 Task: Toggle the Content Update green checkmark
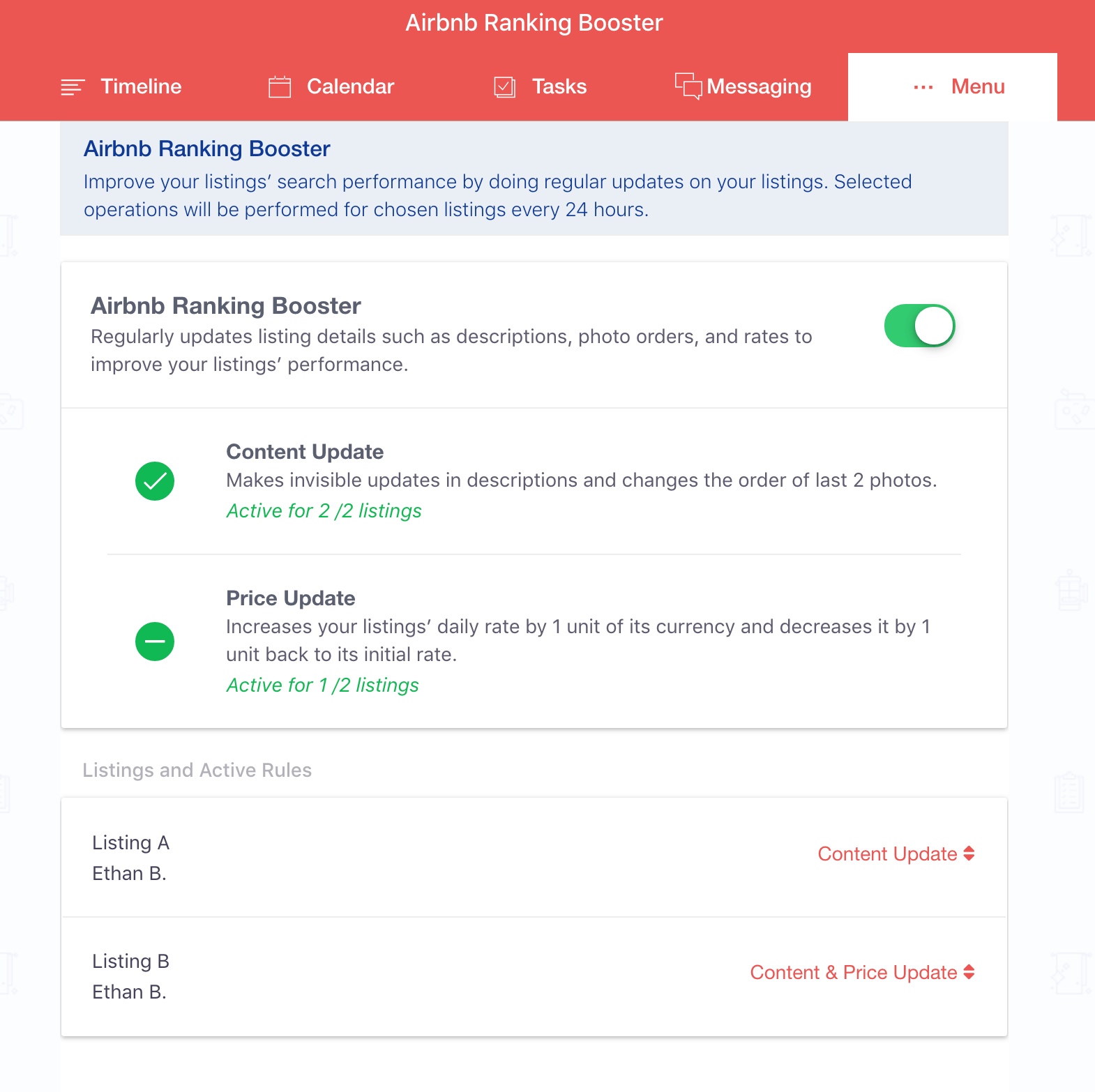(x=155, y=481)
